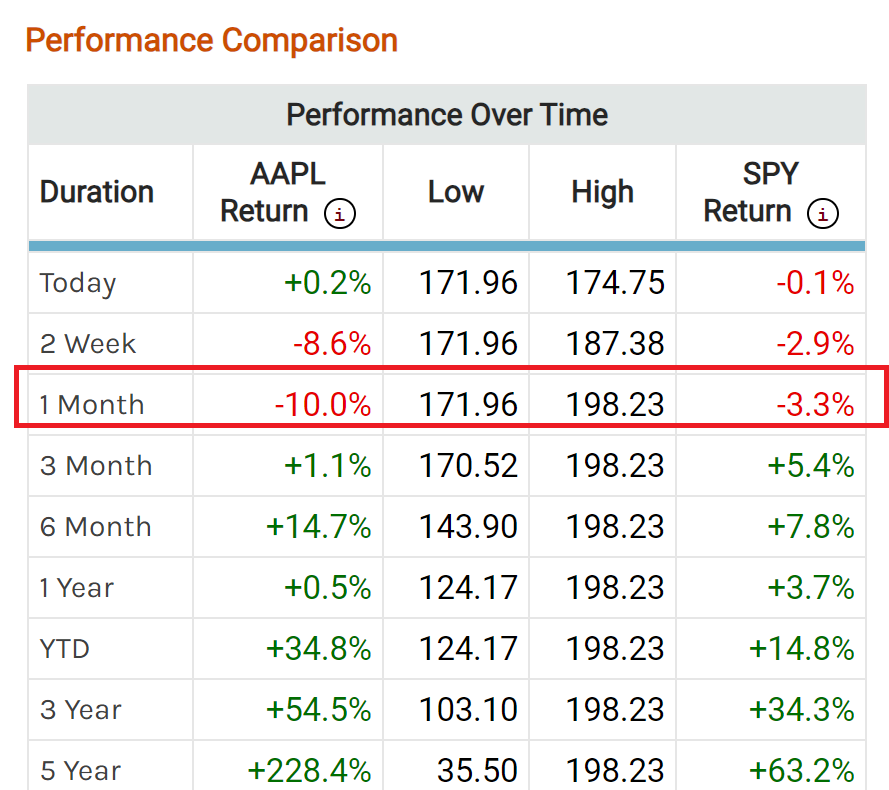Screen dimensions: 889x790
Task: Click the Performance Over Time header
Action: 447,115
